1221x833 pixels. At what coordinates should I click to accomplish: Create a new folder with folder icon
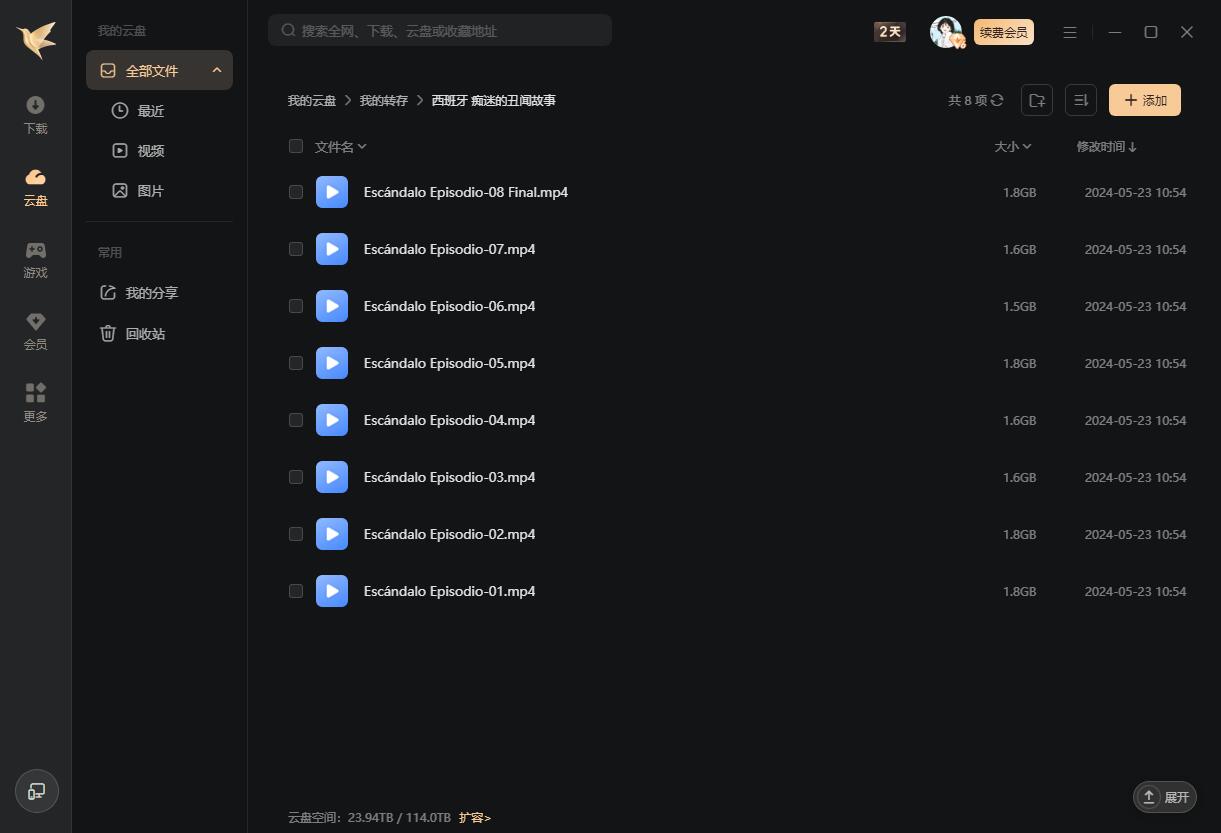click(x=1037, y=100)
